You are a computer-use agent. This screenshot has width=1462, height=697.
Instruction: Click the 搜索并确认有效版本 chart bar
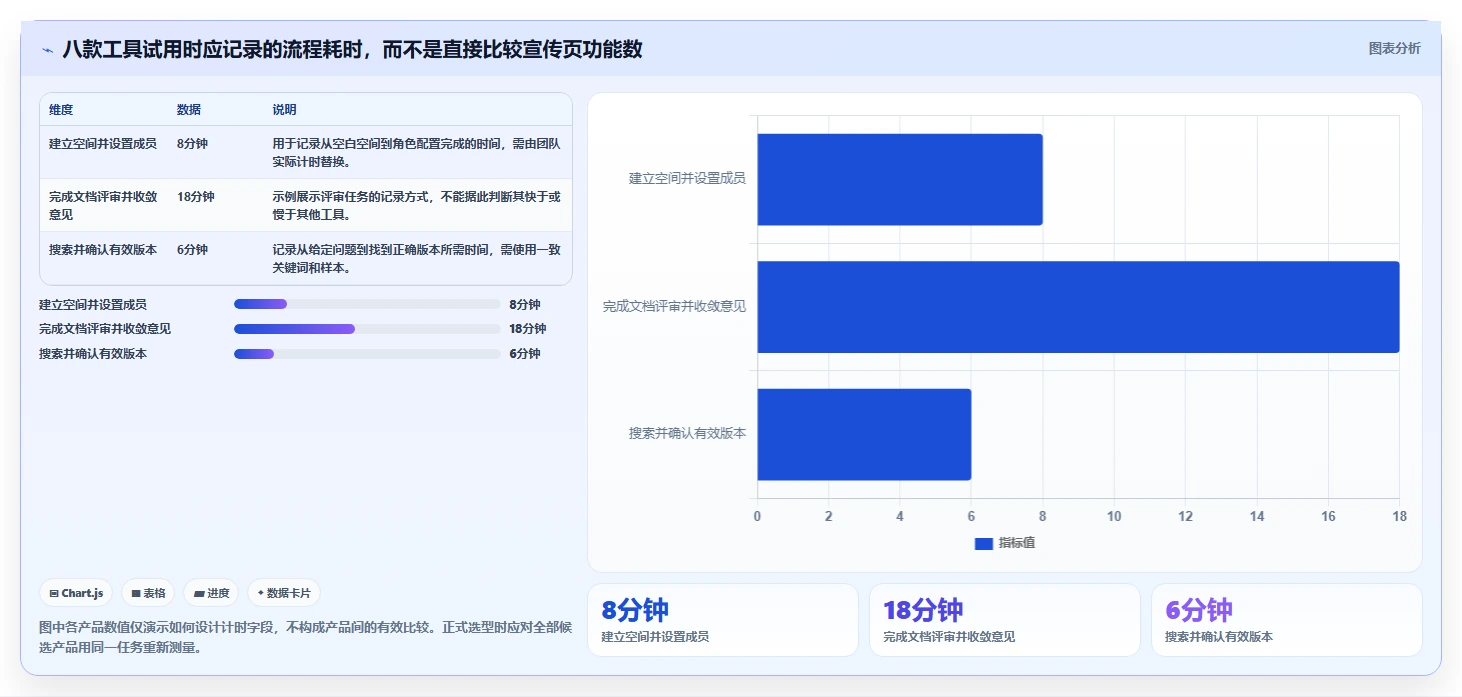[864, 434]
